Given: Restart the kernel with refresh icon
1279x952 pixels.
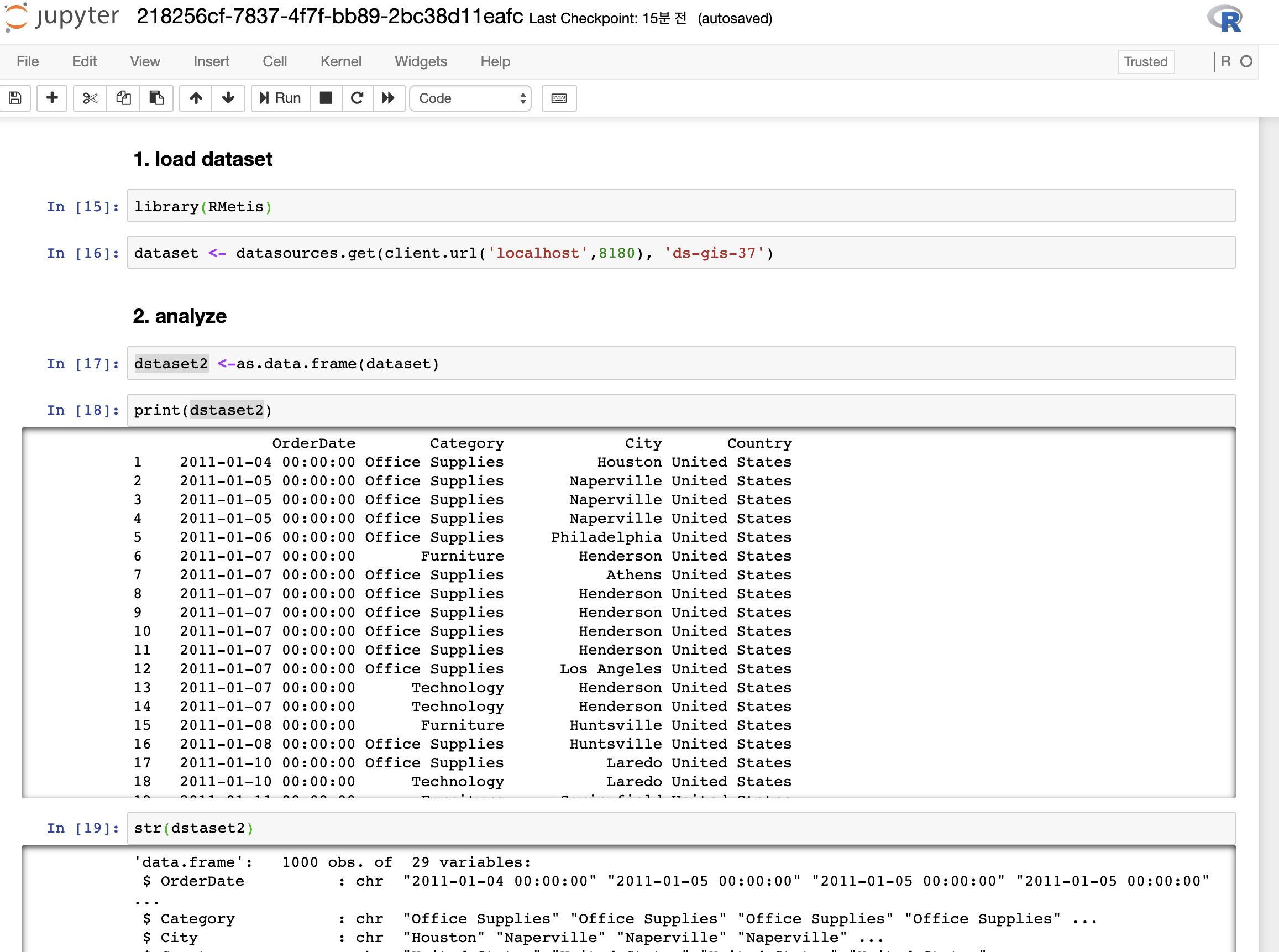Looking at the screenshot, I should (357, 98).
